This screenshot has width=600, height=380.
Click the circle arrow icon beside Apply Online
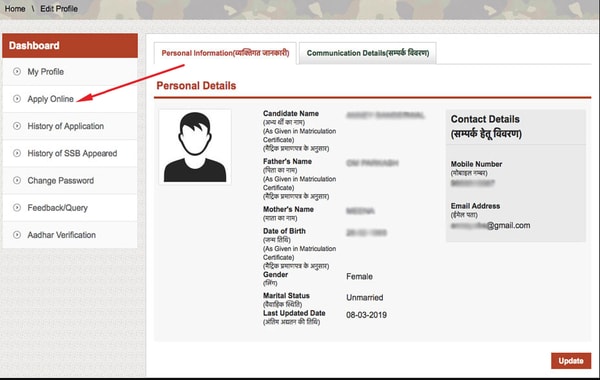[17, 98]
